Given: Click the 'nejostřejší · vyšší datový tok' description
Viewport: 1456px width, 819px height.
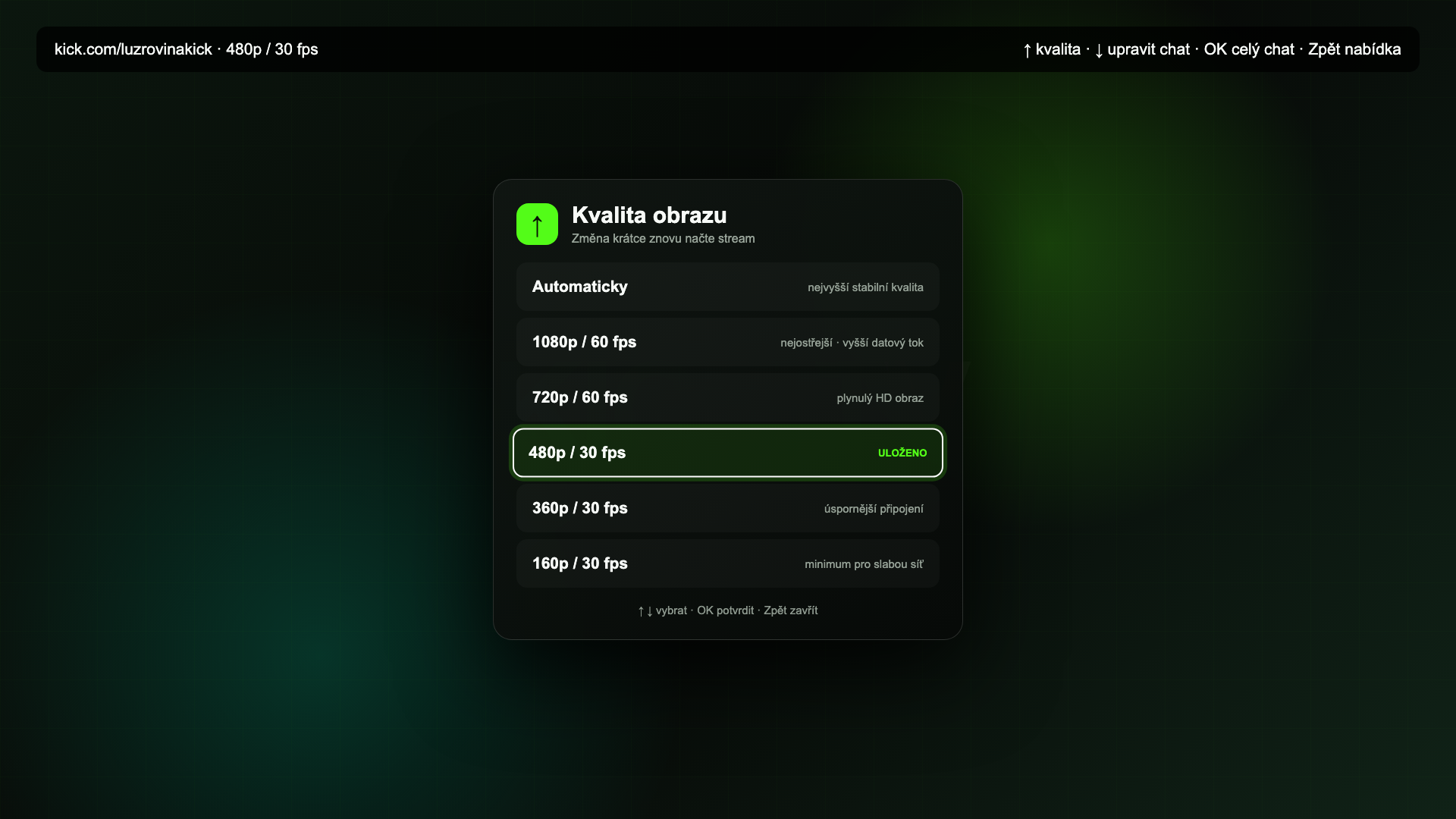Looking at the screenshot, I should (852, 343).
